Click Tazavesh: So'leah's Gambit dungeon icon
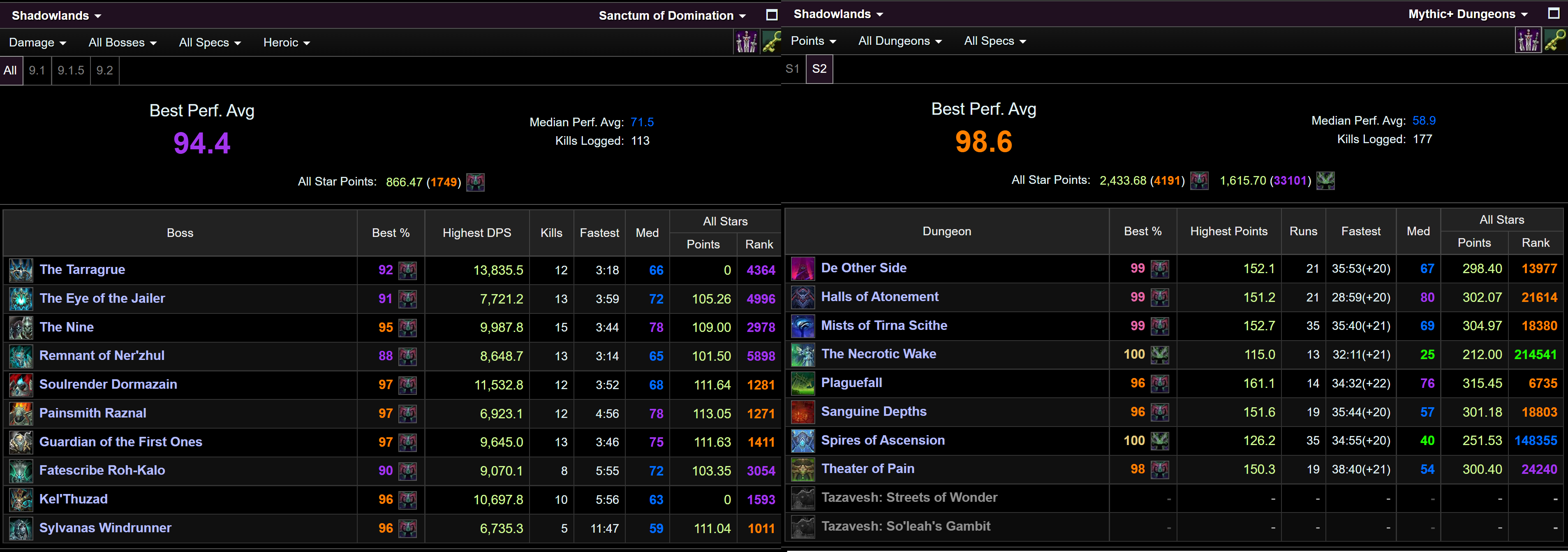This screenshot has width=1568, height=552. (803, 526)
